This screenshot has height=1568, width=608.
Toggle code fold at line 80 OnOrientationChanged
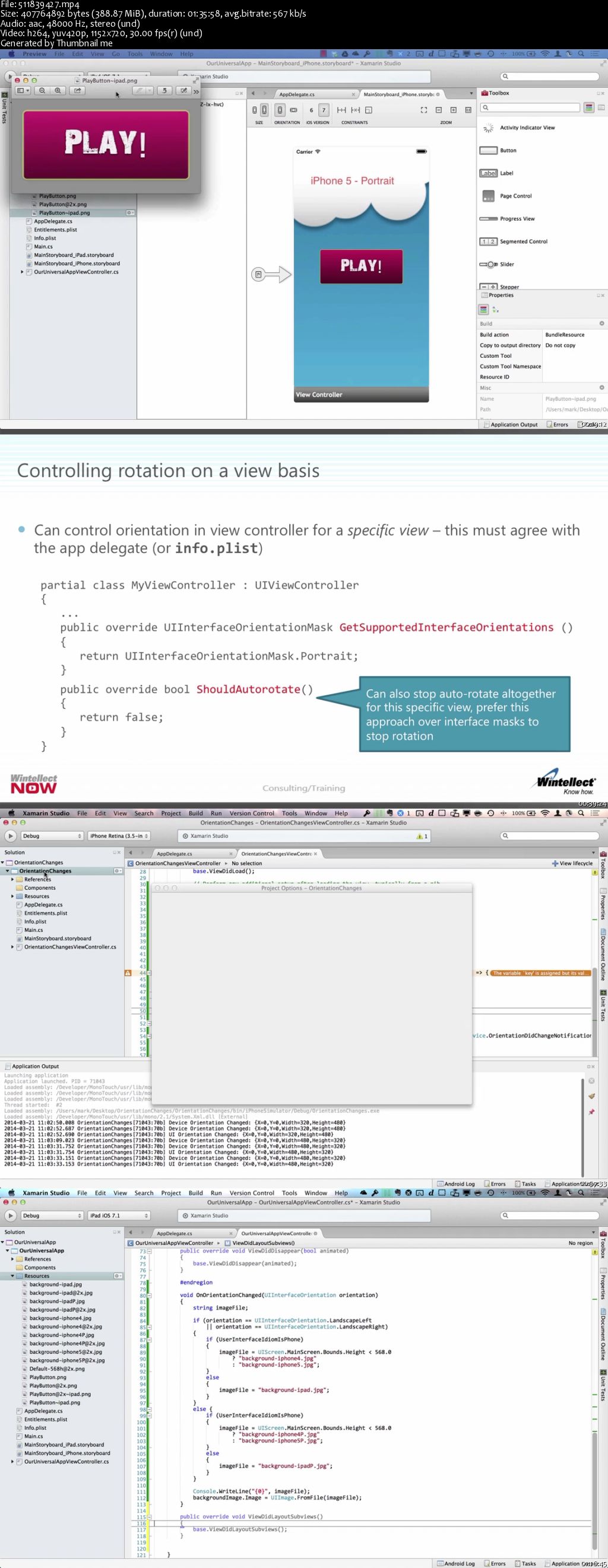pos(150,1295)
